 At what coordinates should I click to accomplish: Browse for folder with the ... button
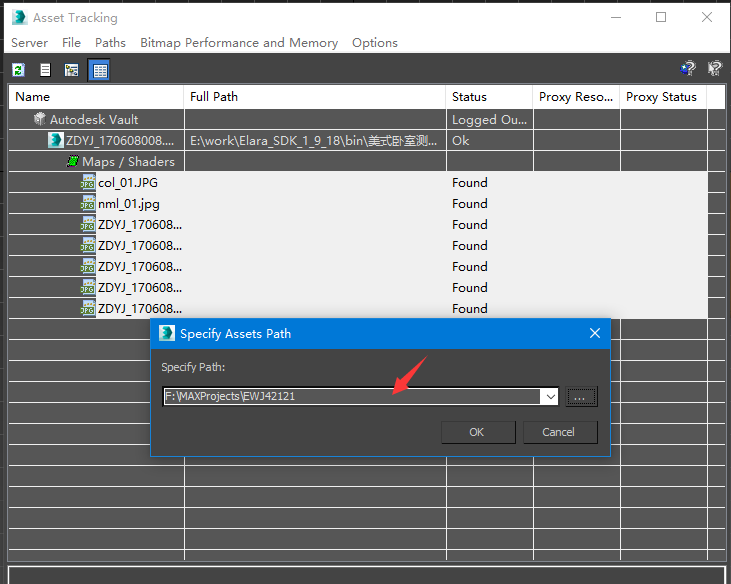pos(581,397)
